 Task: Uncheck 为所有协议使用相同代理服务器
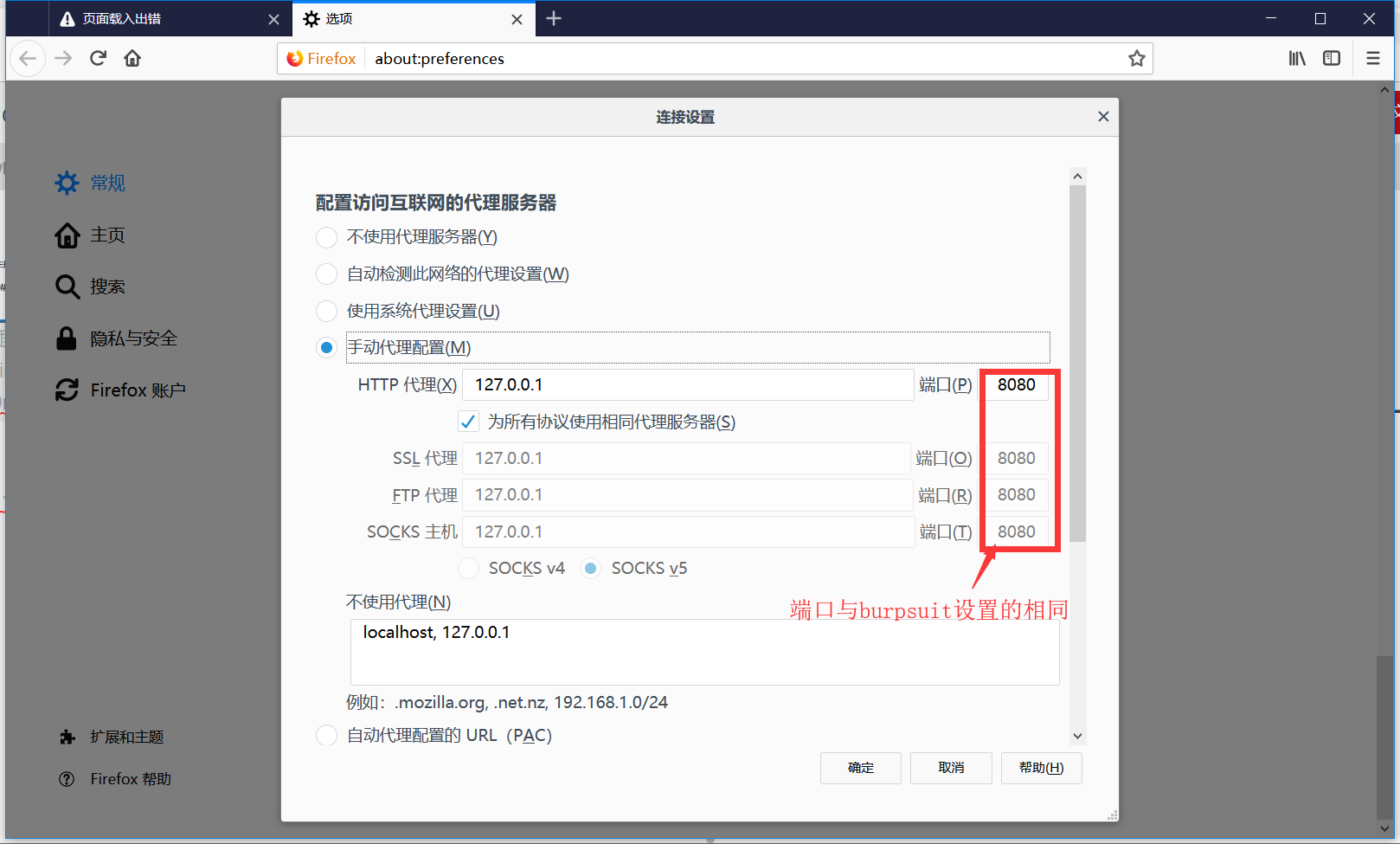[x=468, y=422]
